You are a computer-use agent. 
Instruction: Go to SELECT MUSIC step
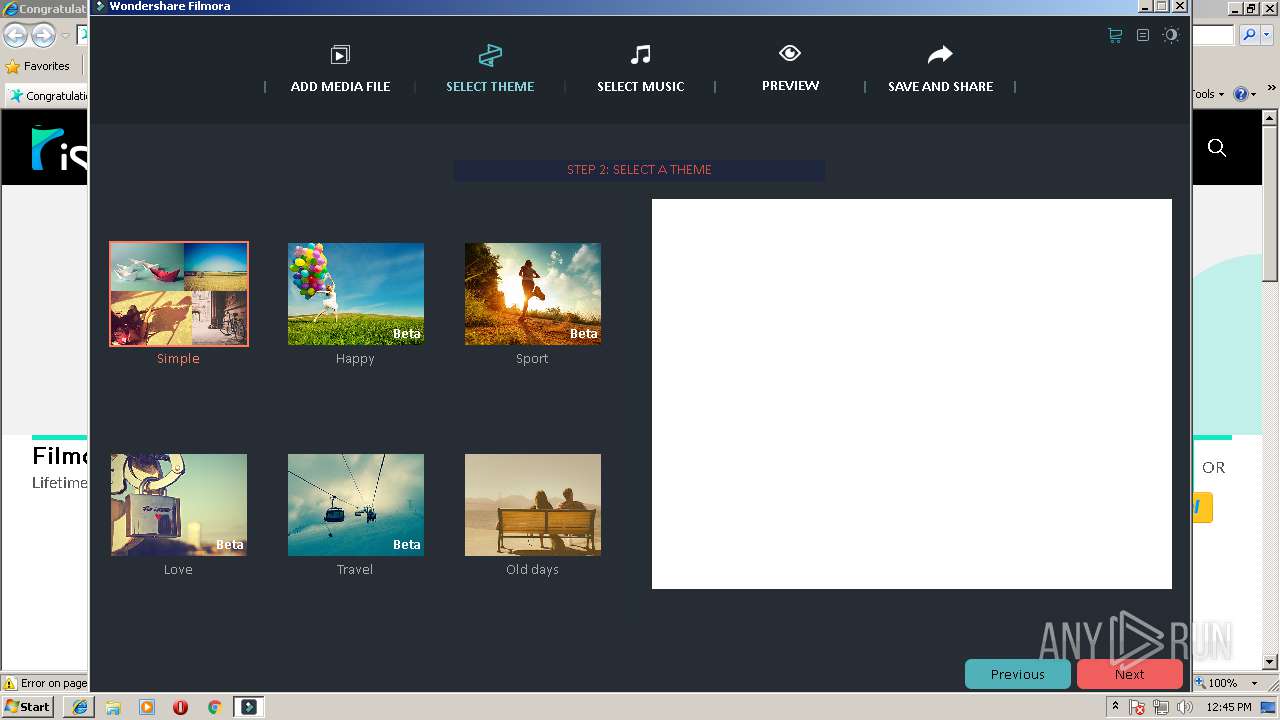[x=640, y=87]
